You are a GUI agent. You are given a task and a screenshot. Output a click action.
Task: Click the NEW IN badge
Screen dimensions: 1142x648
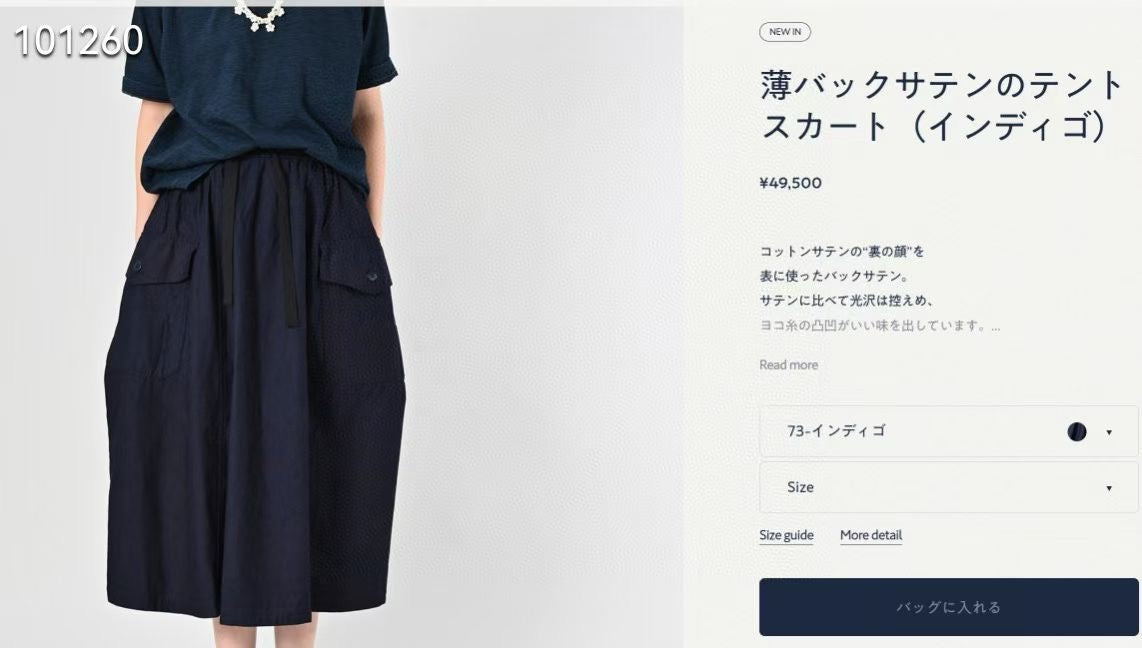tap(784, 32)
